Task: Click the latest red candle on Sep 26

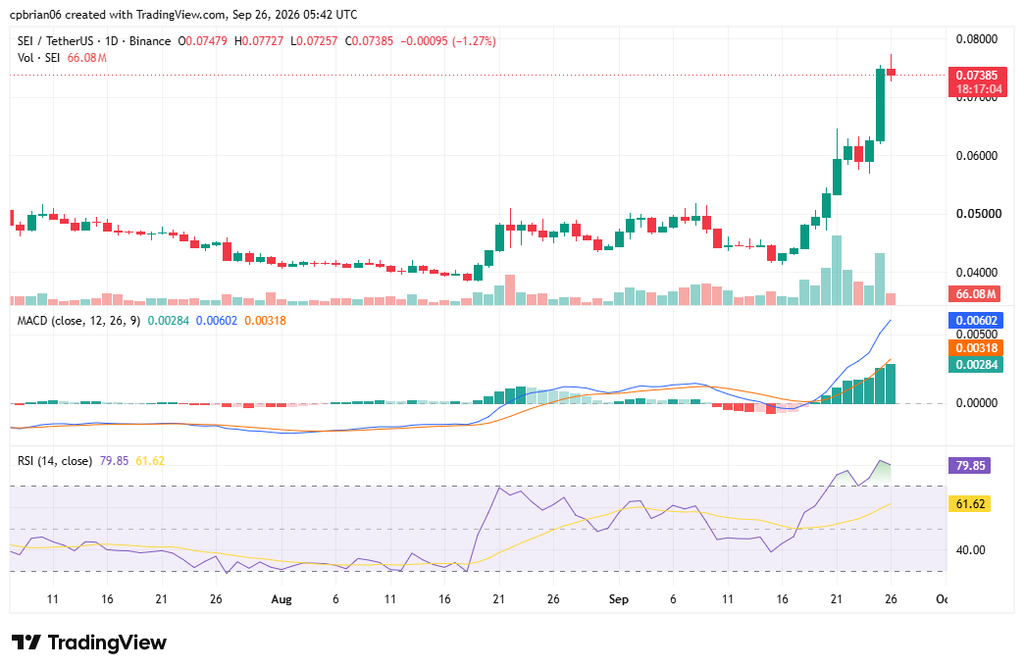Action: point(891,72)
